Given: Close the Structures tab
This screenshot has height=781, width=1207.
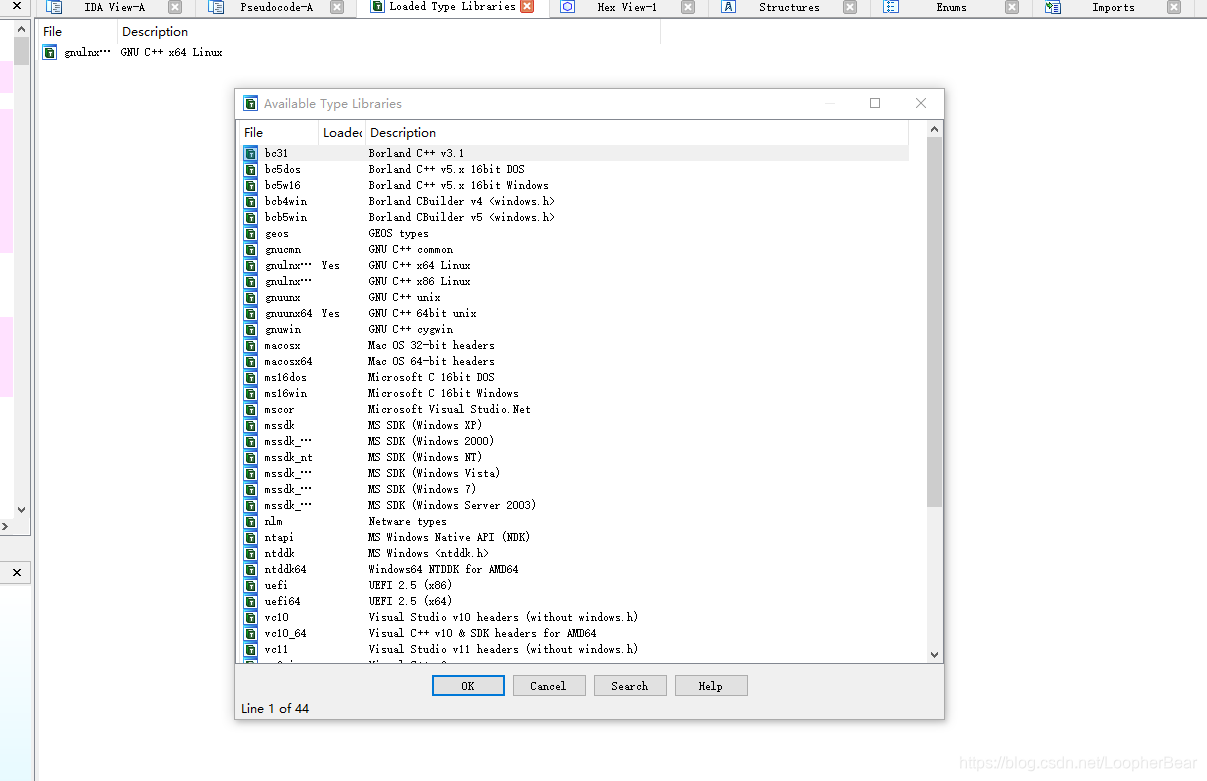Looking at the screenshot, I should coord(850,7).
